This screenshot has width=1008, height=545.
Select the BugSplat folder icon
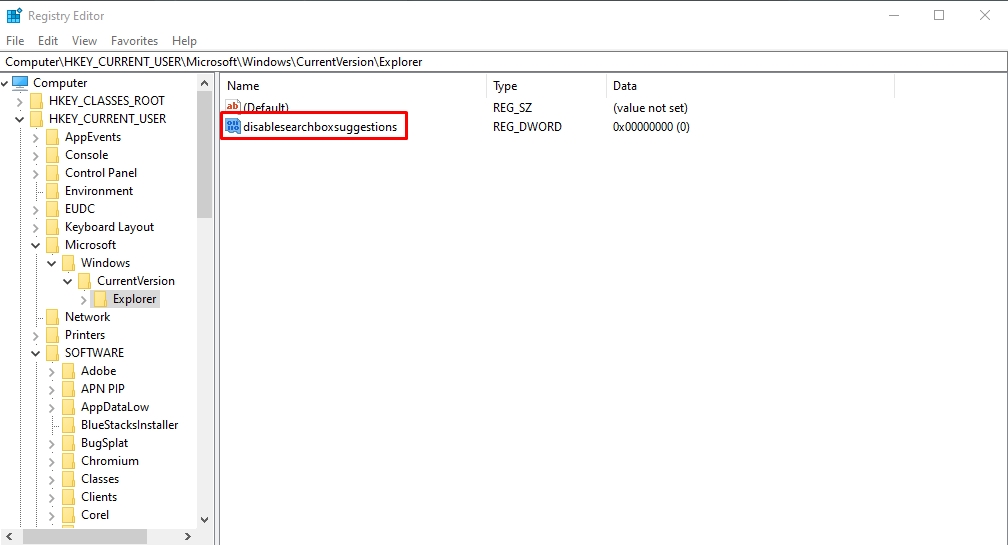tap(69, 443)
